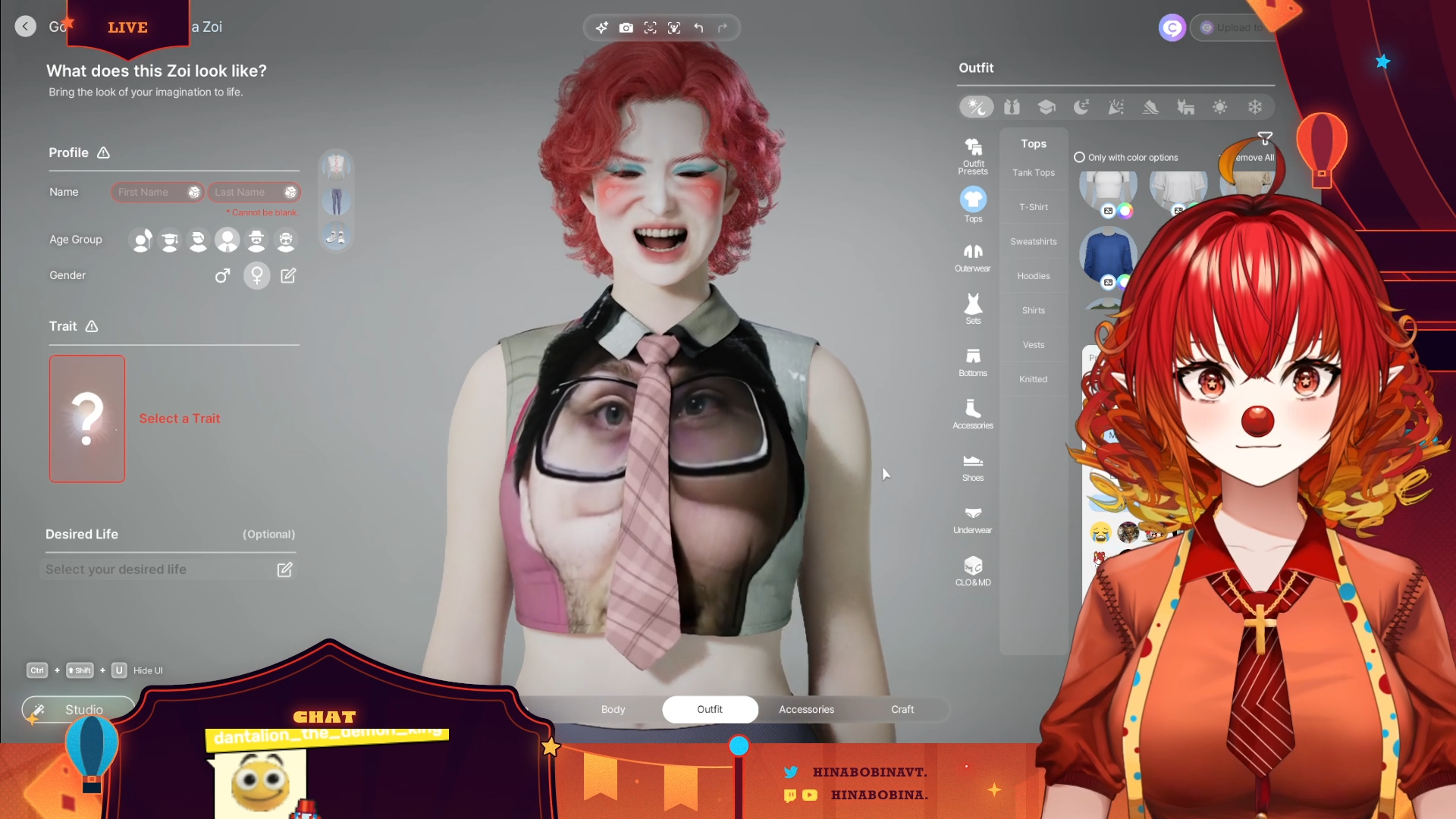Open the Tops clothing category
Viewport: 1456px width, 819px height.
click(x=973, y=205)
